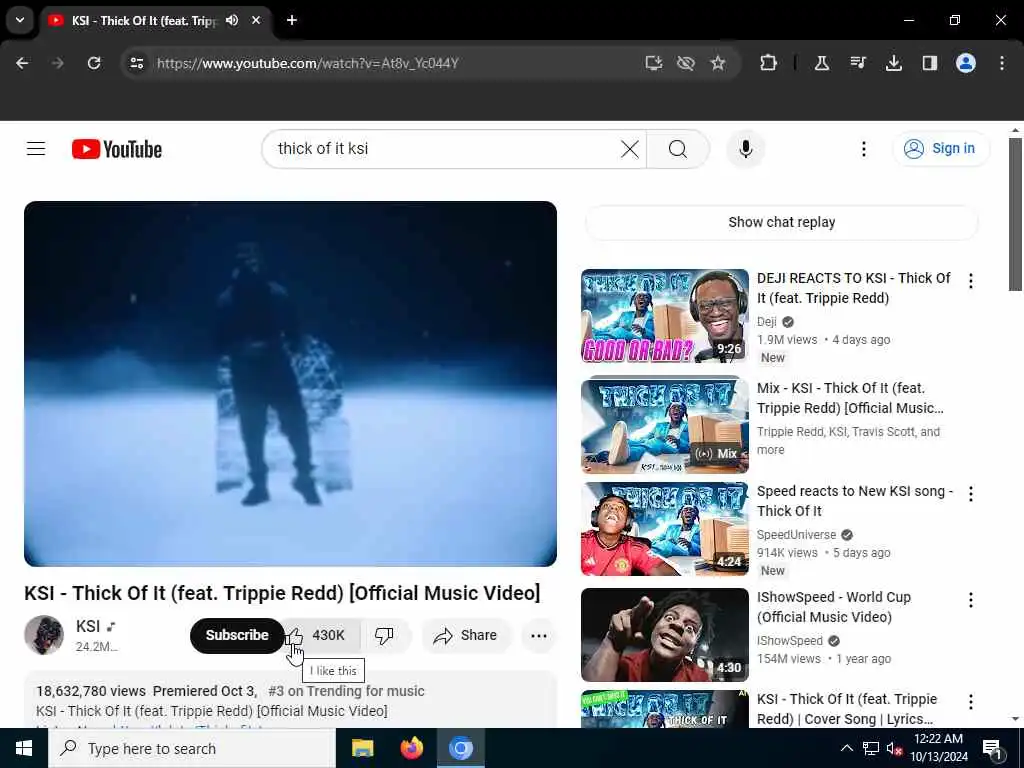
Task: Open SpeedUniverse channel link
Action: [x=796, y=535]
